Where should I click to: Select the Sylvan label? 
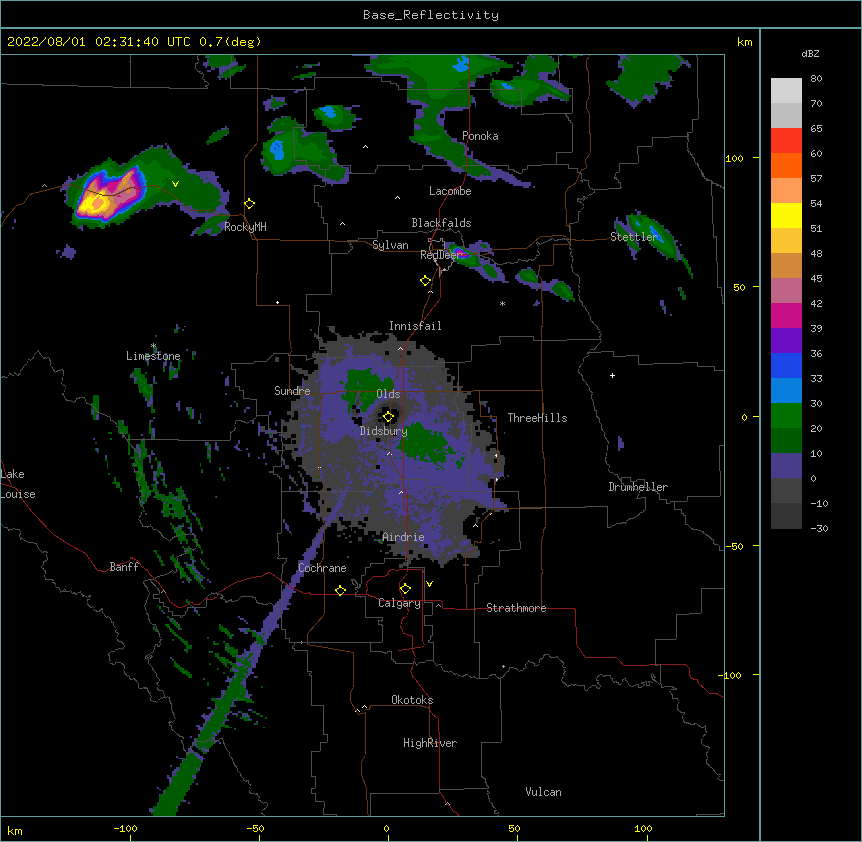point(390,245)
